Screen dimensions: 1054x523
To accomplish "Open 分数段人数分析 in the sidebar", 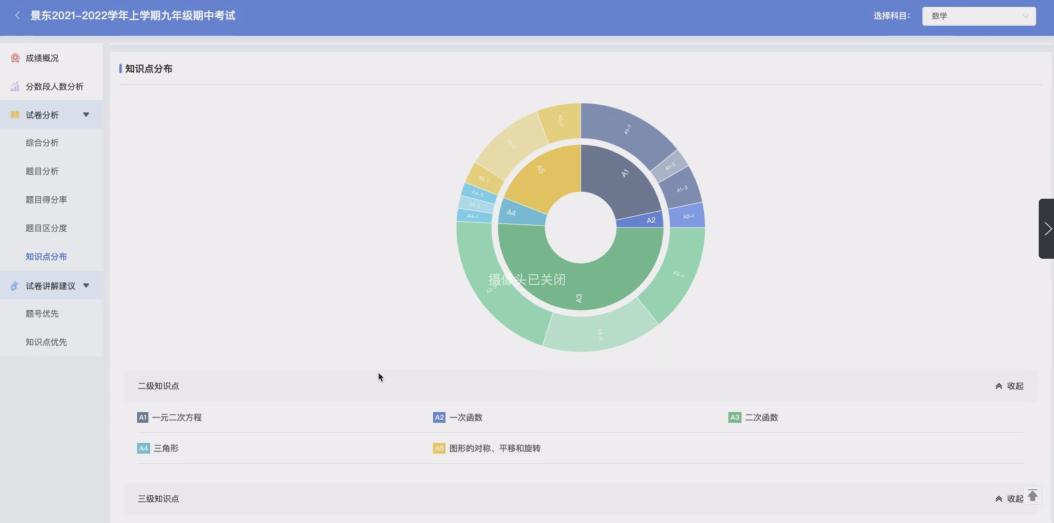I will (x=54, y=87).
